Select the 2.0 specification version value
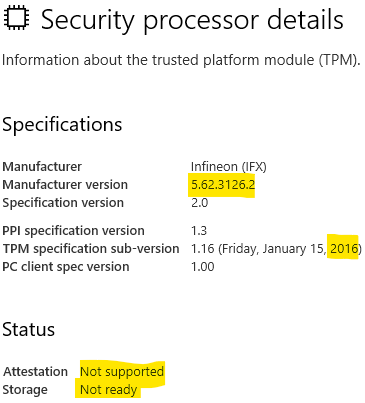365x403 pixels. pos(199,203)
